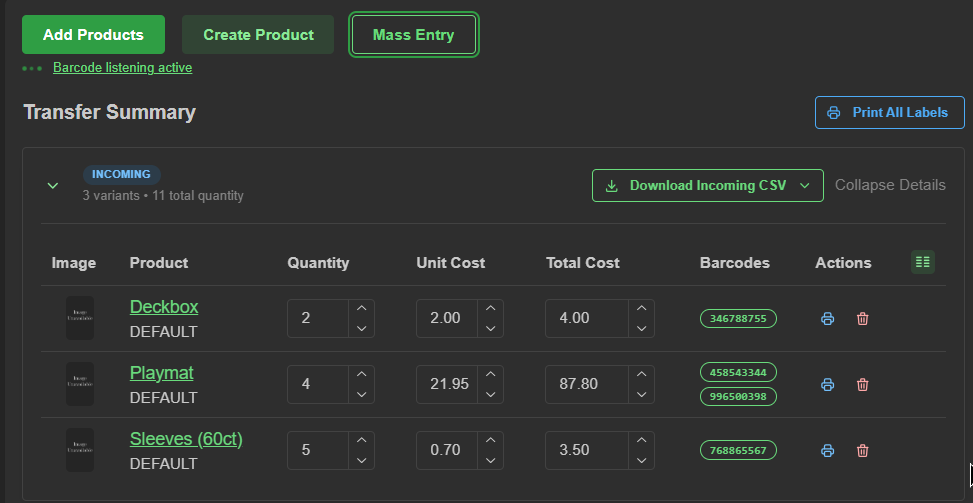Click the Add Products button
The width and height of the screenshot is (973, 503).
[93, 35]
